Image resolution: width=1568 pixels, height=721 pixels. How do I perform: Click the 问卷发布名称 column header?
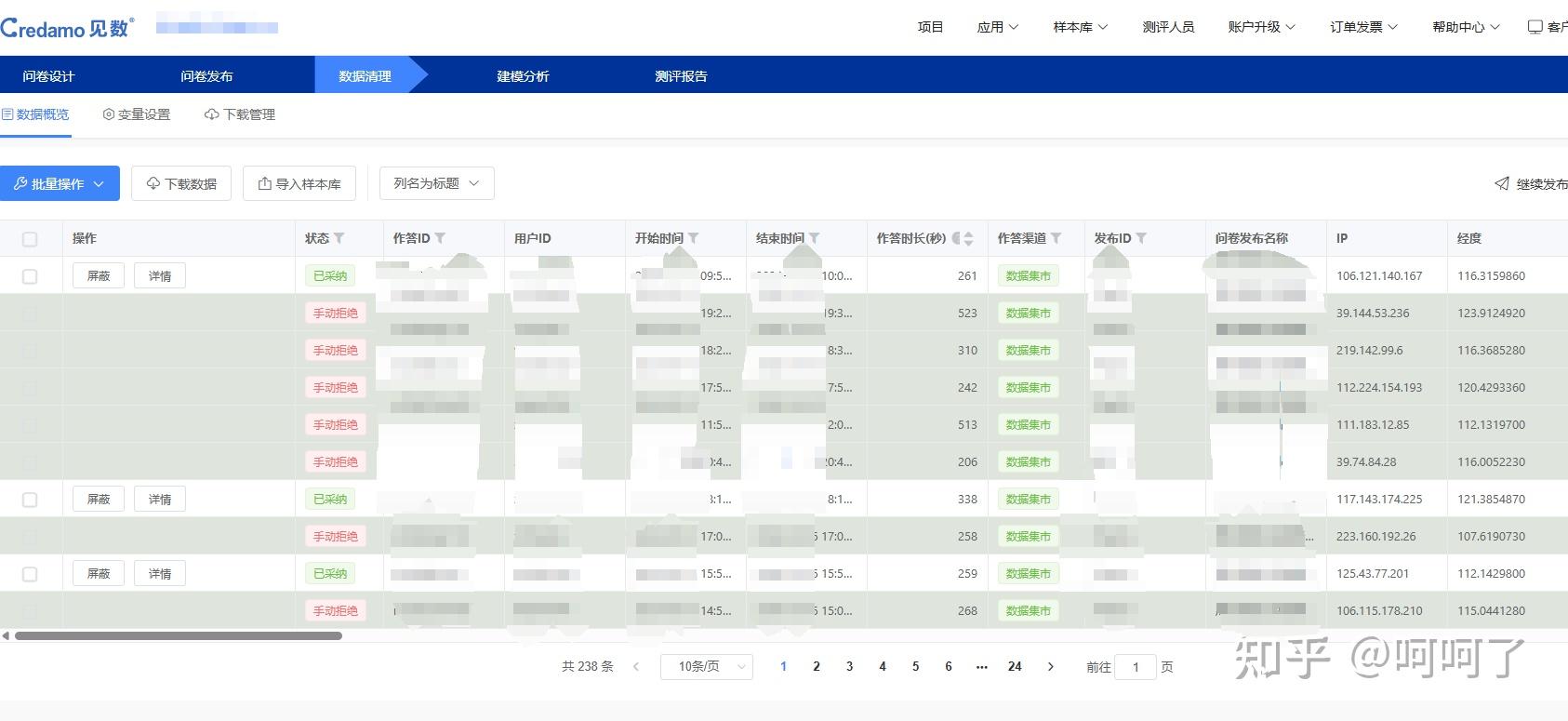[1251, 239]
